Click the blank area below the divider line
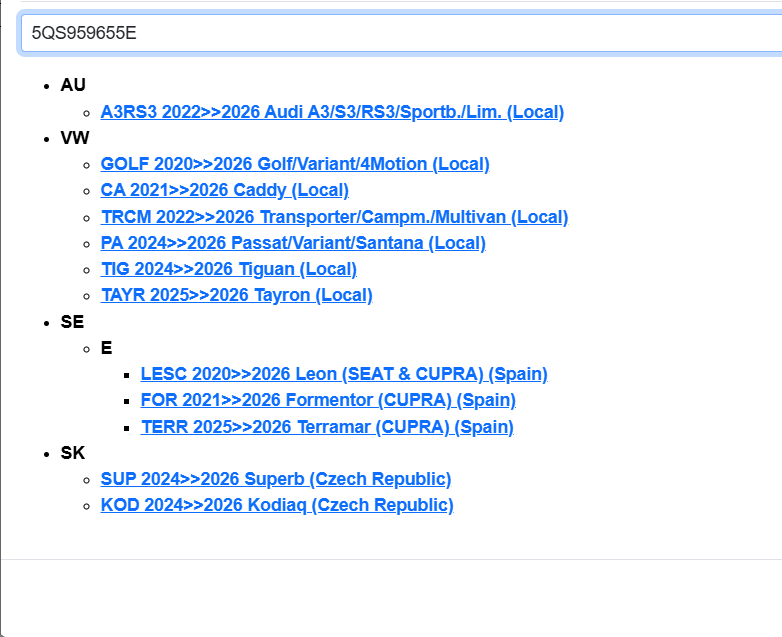 click(x=390, y=598)
